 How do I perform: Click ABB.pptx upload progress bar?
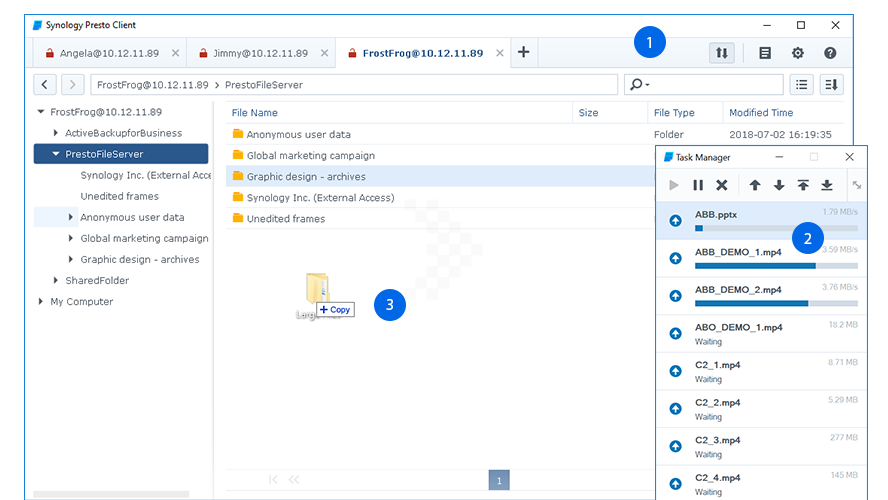coord(776,228)
